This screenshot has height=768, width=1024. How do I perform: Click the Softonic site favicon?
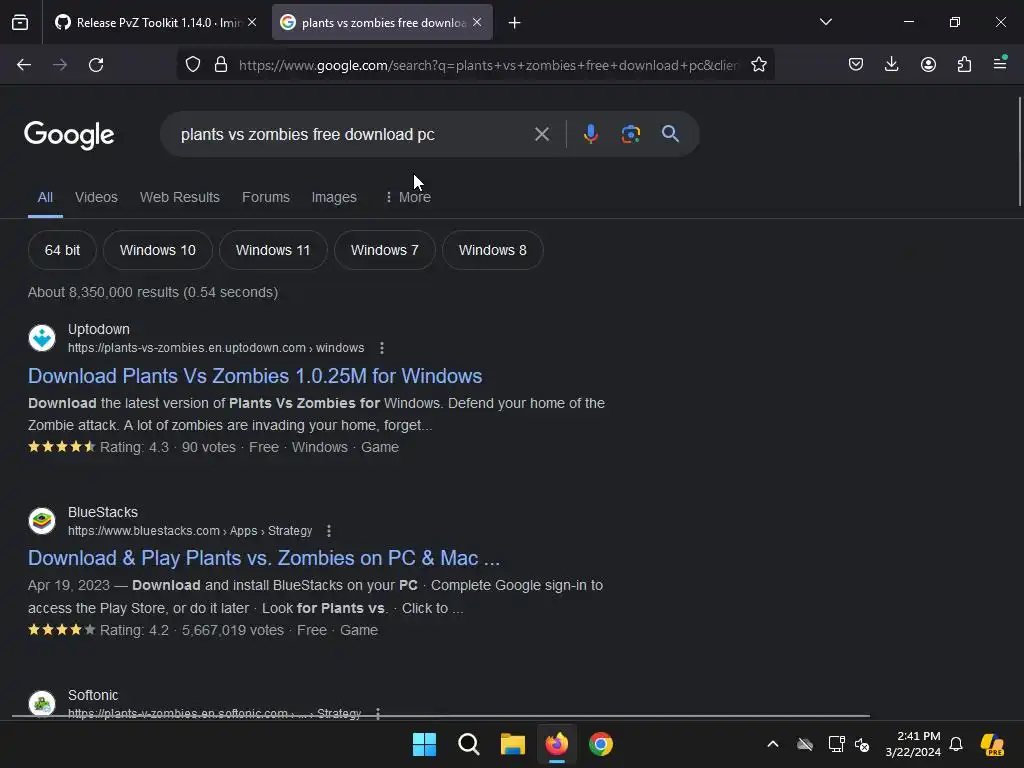coord(42,704)
